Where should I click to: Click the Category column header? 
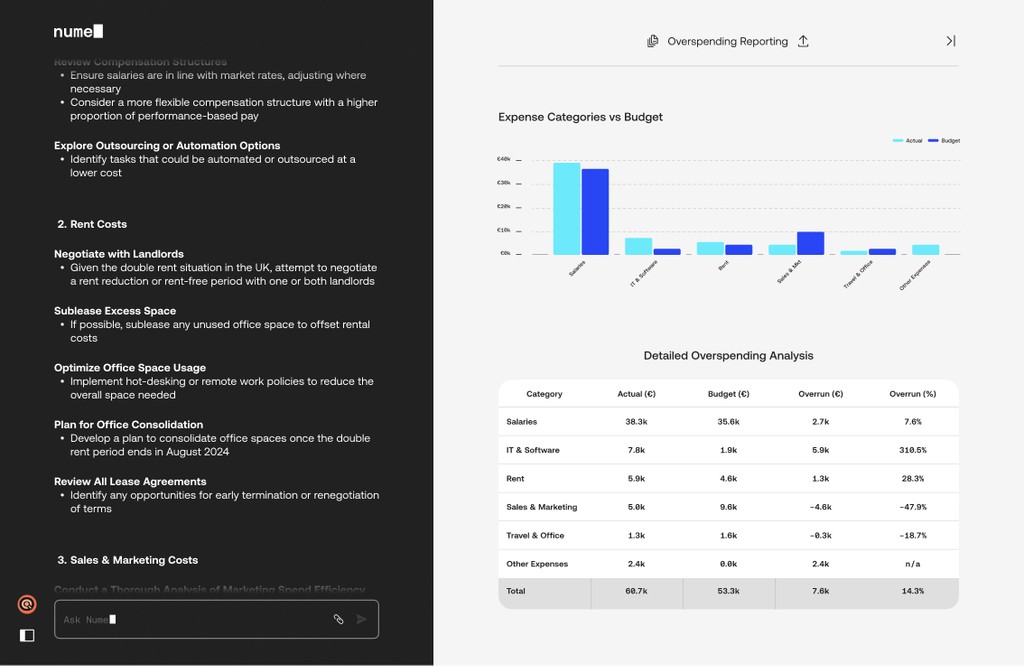pyautogui.click(x=544, y=394)
